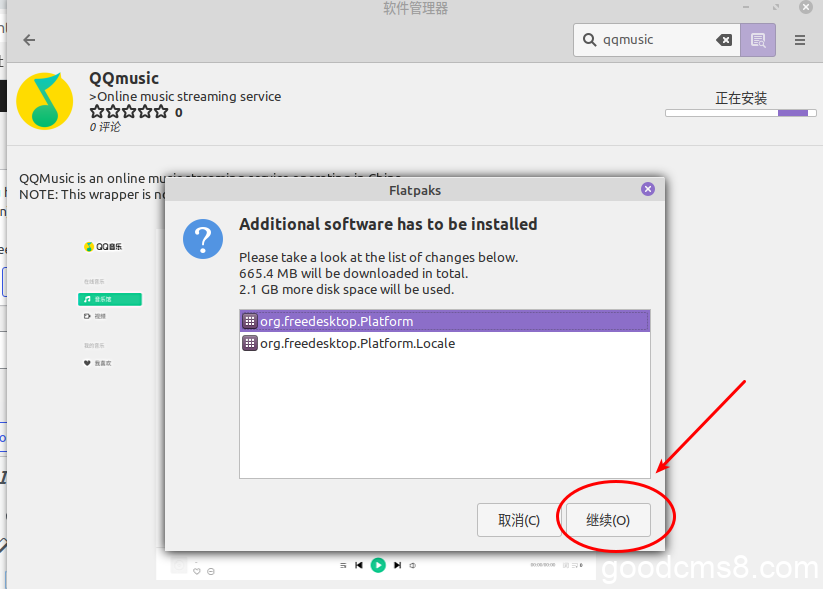Minimize the Software Manager window
The height and width of the screenshot is (589, 823).
tap(746, 7)
